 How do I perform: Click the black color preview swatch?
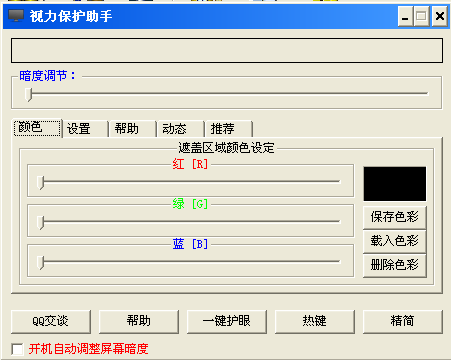click(x=395, y=184)
